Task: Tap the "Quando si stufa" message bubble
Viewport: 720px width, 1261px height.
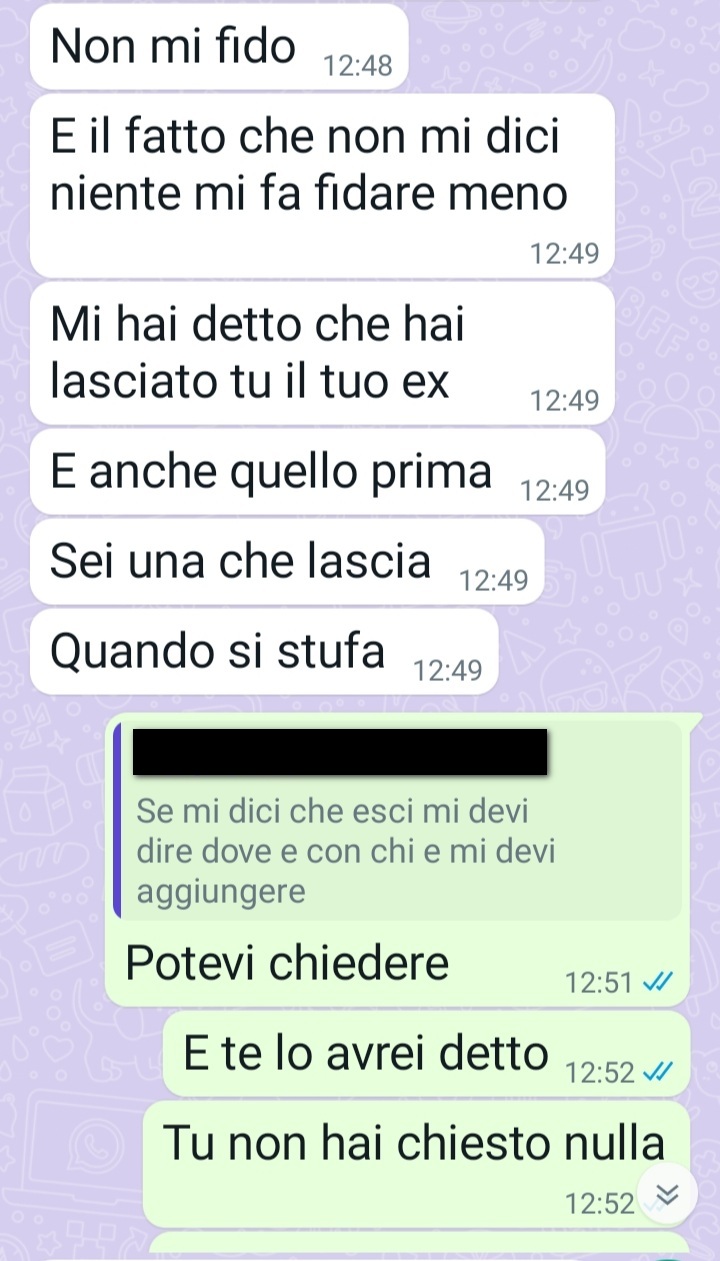Action: click(264, 652)
